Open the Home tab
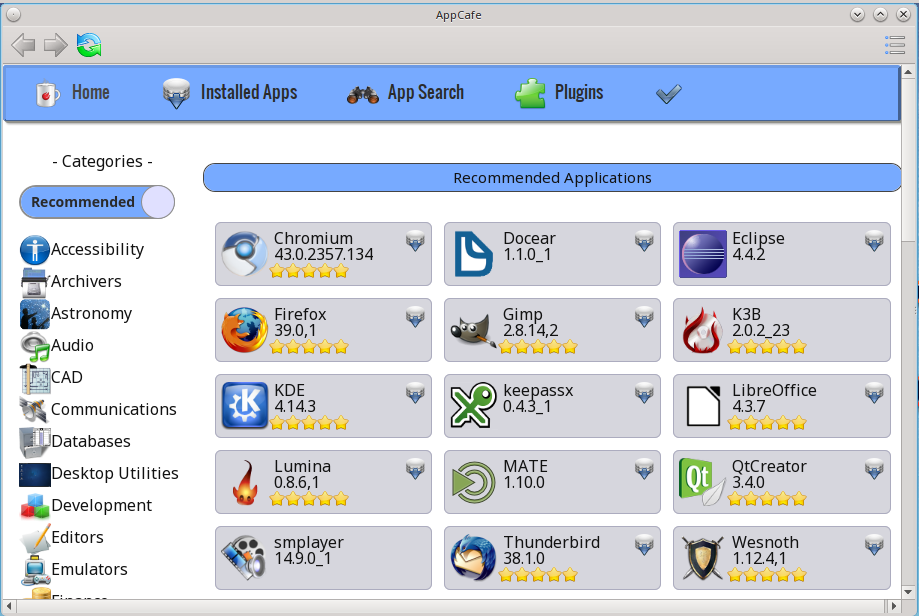This screenshot has height=616, width=919. pyautogui.click(x=73, y=93)
